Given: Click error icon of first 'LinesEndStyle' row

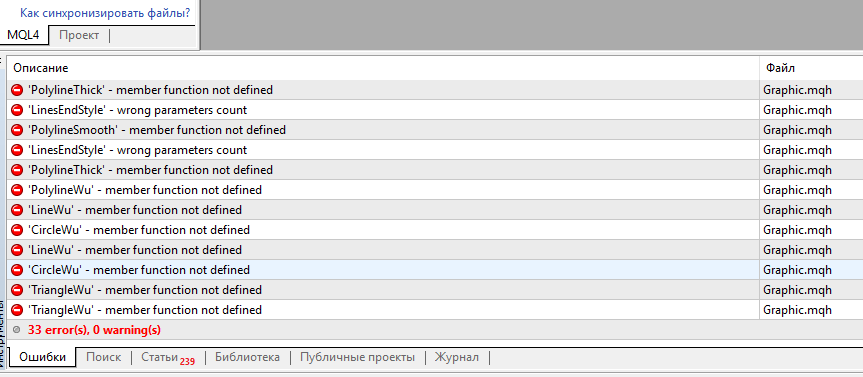Looking at the screenshot, I should (x=18, y=110).
